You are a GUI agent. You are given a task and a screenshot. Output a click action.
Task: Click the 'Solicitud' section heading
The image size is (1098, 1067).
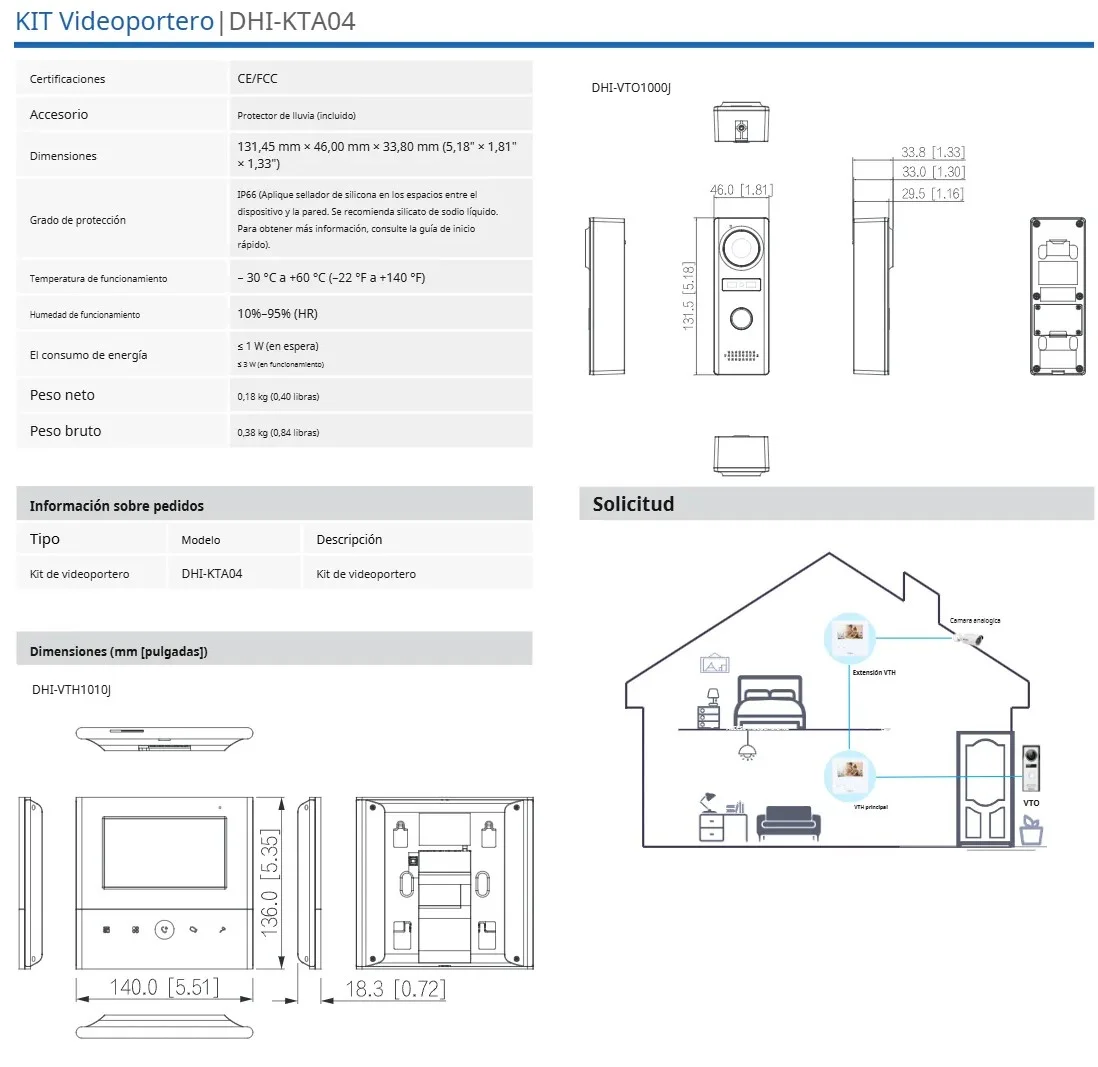(x=633, y=504)
